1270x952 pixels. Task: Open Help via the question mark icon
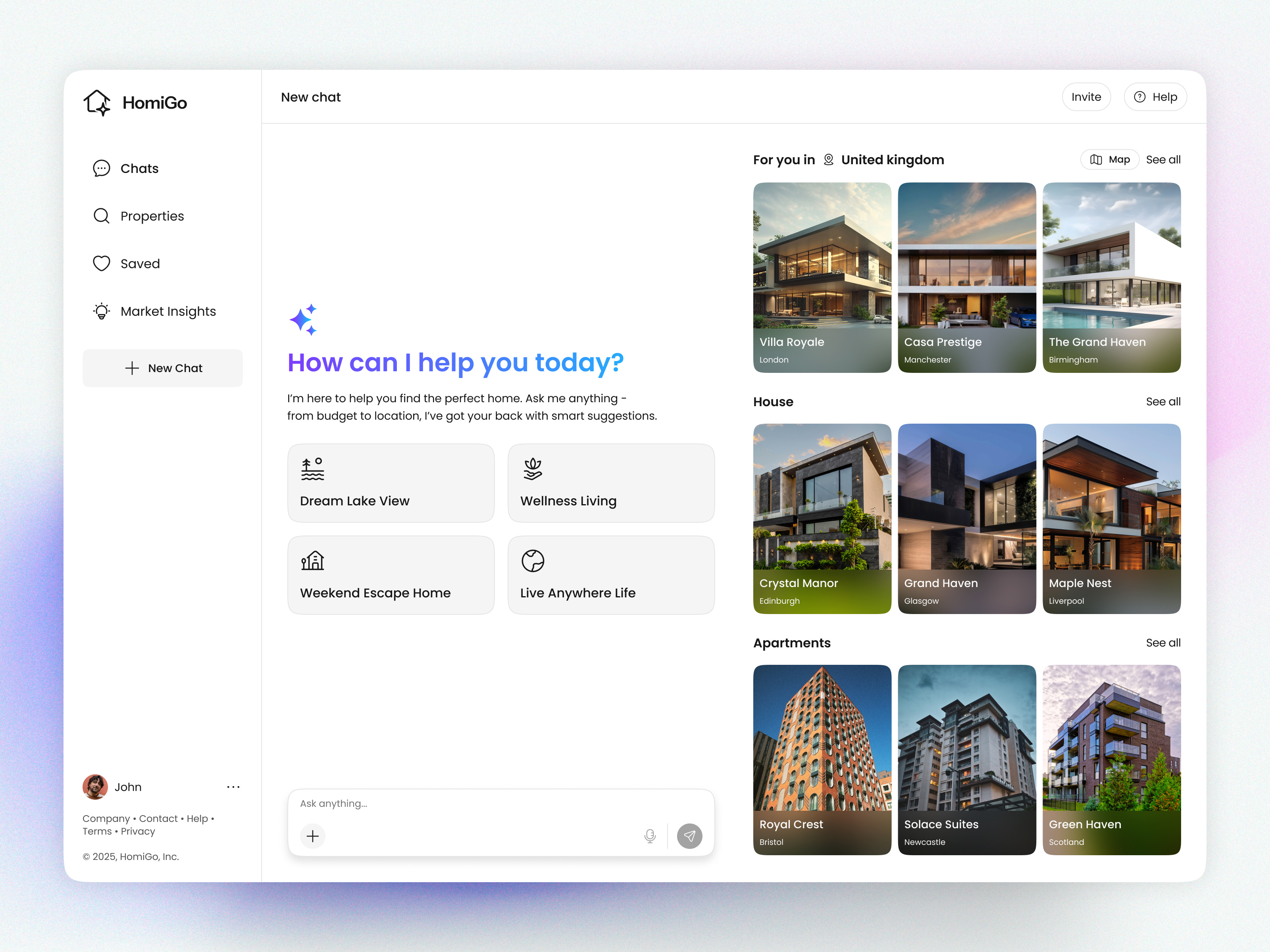[x=1140, y=96]
